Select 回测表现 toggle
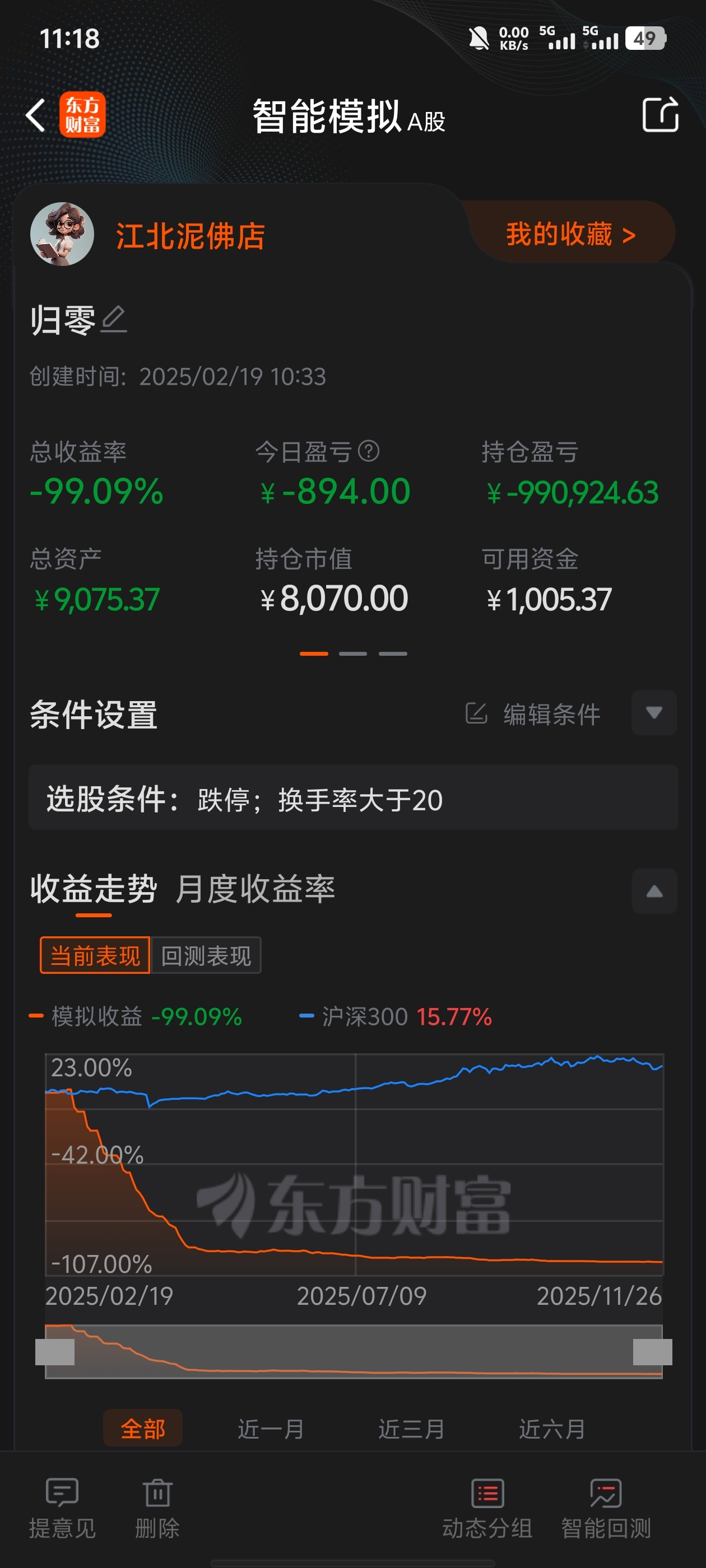706x1568 pixels. (206, 956)
